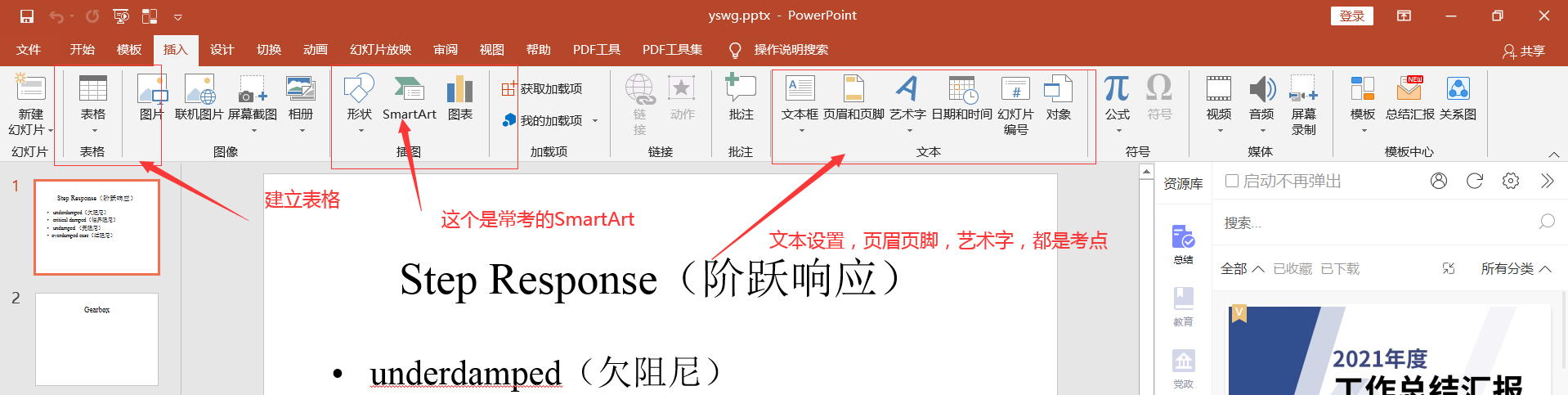This screenshot has width=1568, height=395.
Task: Switch to the Animations (动画) tab
Action: tap(316, 50)
